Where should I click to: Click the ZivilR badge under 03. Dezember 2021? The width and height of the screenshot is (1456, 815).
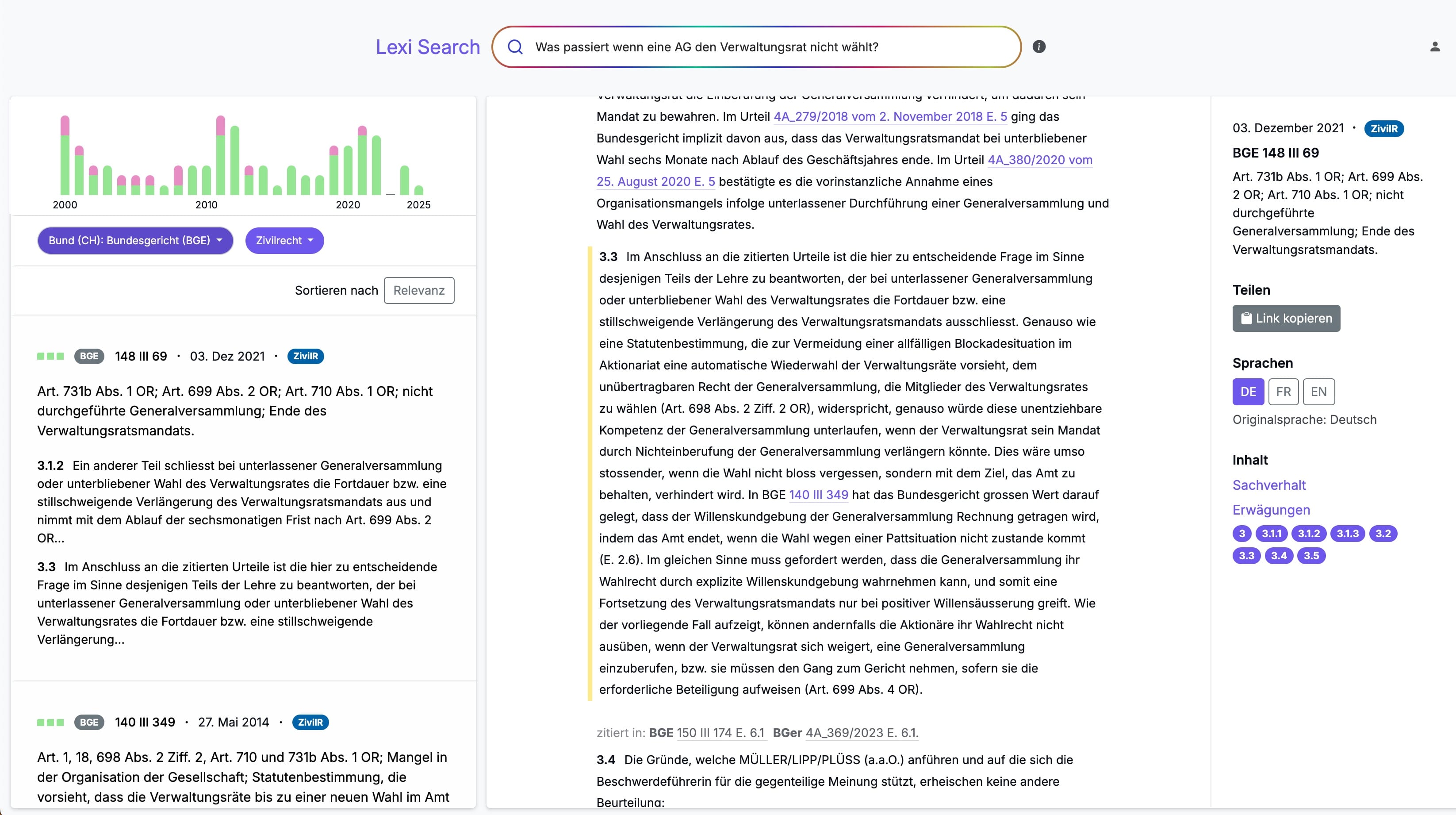[1383, 128]
